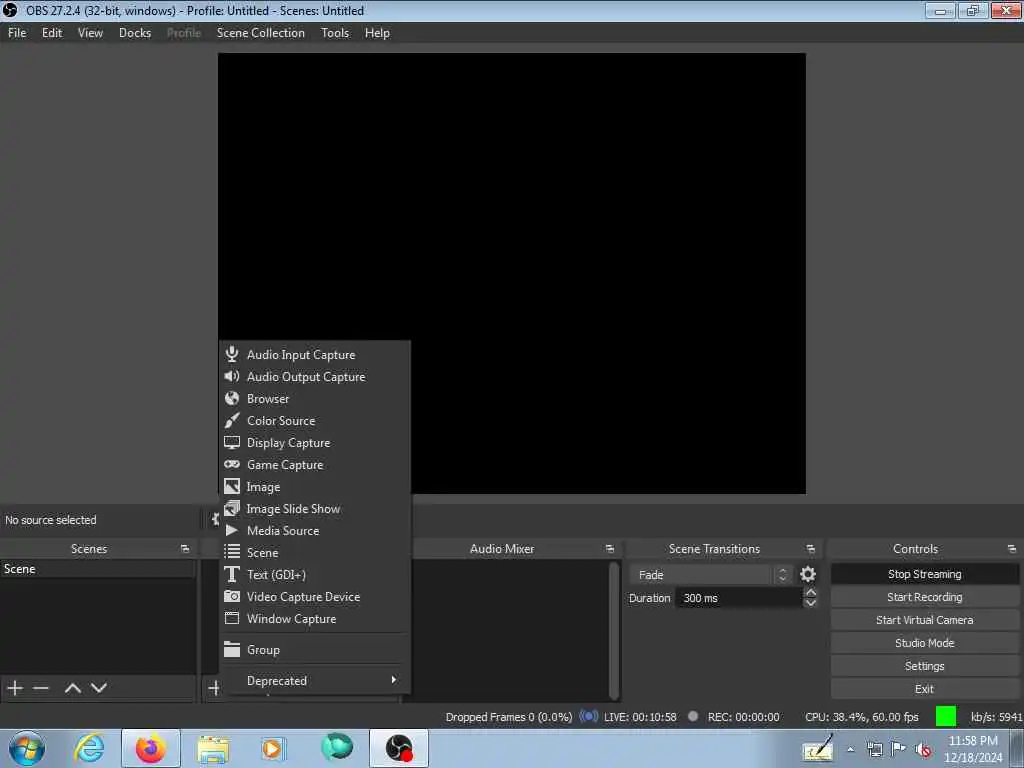The width and height of the screenshot is (1024, 768).
Task: Open the Docks menu
Action: point(135,33)
